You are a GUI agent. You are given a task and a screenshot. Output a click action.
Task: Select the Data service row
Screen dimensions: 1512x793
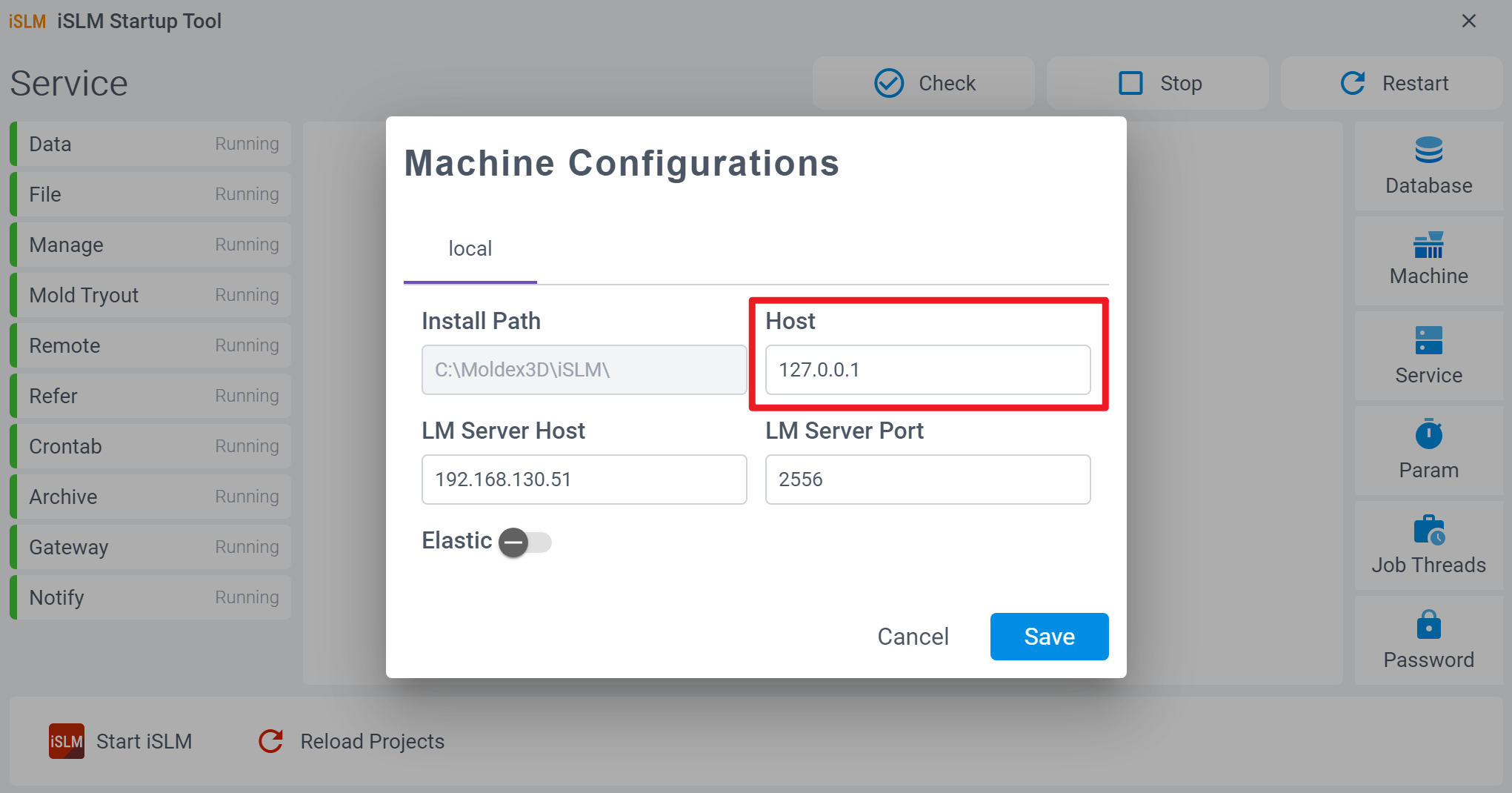(x=150, y=144)
